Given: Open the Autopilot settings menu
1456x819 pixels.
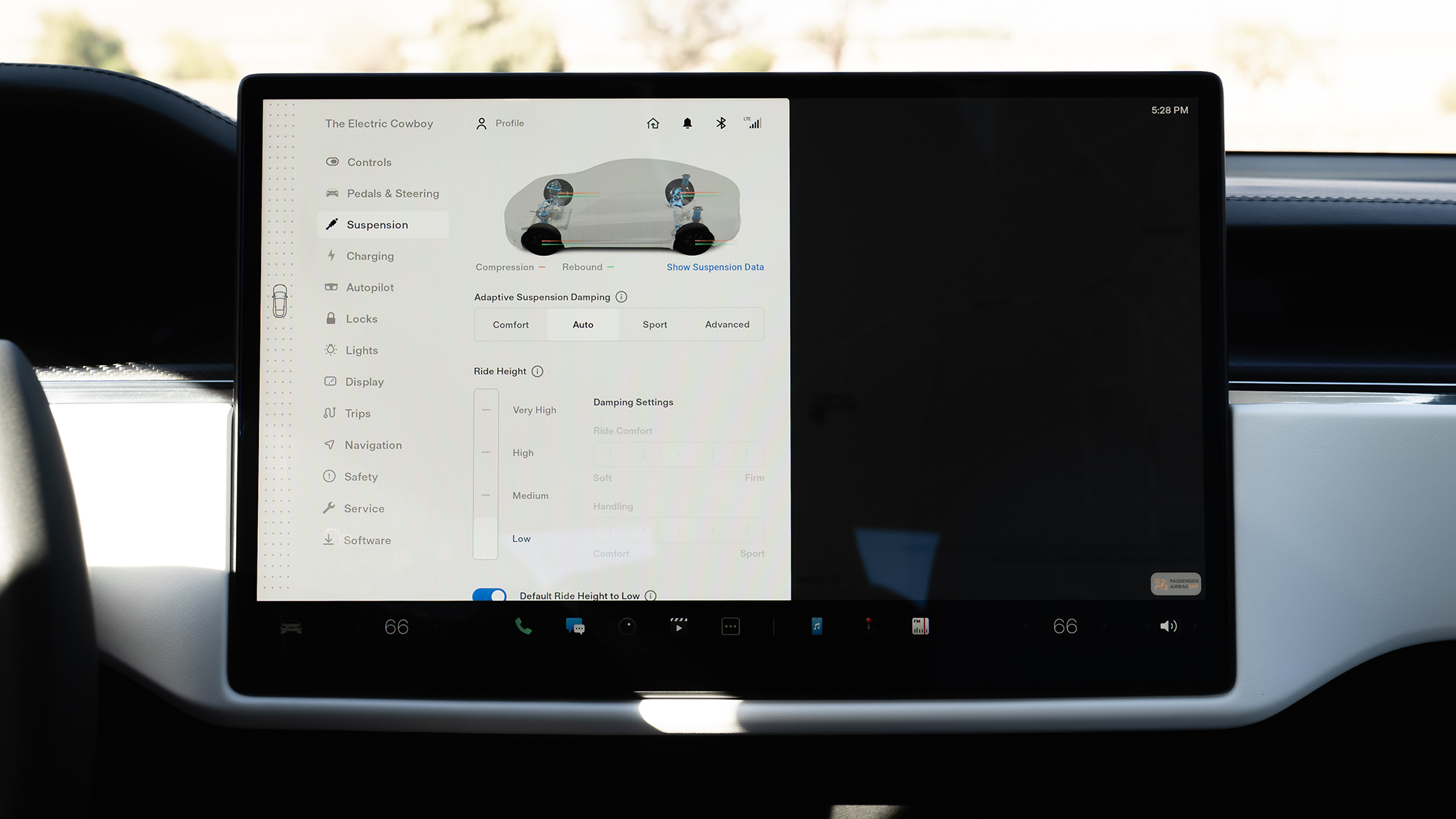Looking at the screenshot, I should [x=370, y=287].
